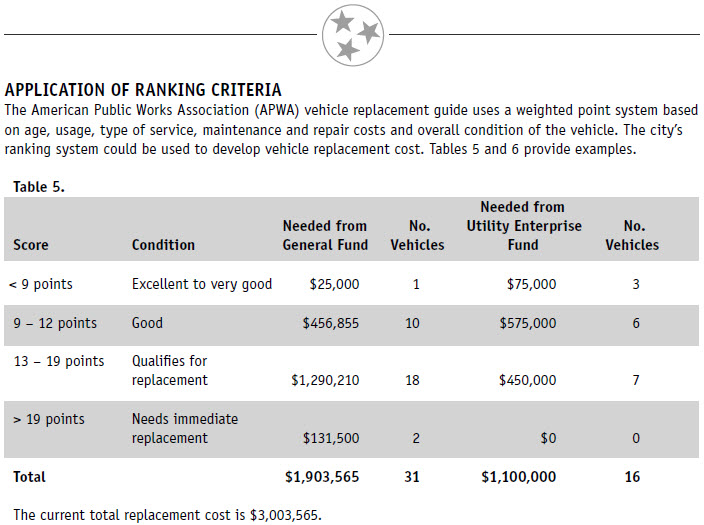Screen dimensions: 704x525
Task: Click the 'Excellent to very good' condition cell
Action: click(202, 284)
